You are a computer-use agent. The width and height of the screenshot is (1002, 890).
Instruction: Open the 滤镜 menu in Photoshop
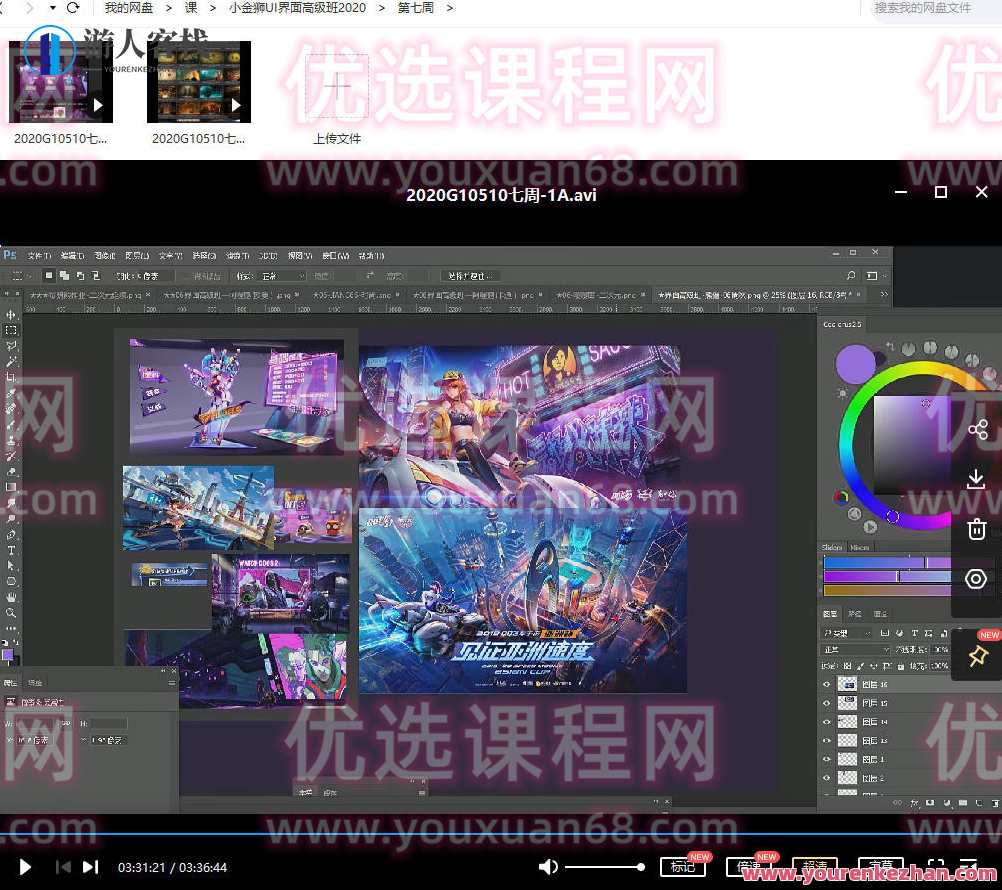click(x=236, y=257)
